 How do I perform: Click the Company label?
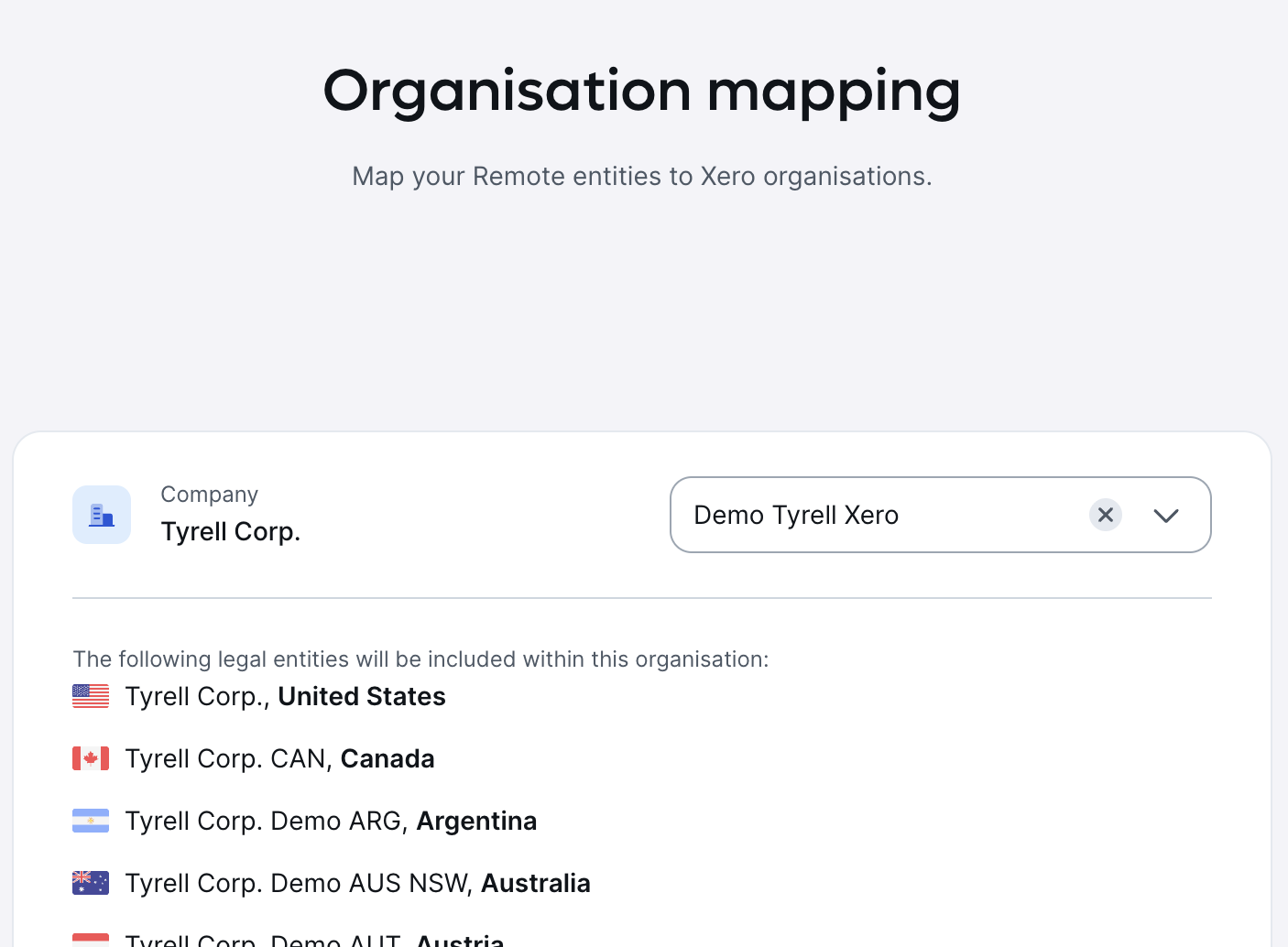point(210,495)
